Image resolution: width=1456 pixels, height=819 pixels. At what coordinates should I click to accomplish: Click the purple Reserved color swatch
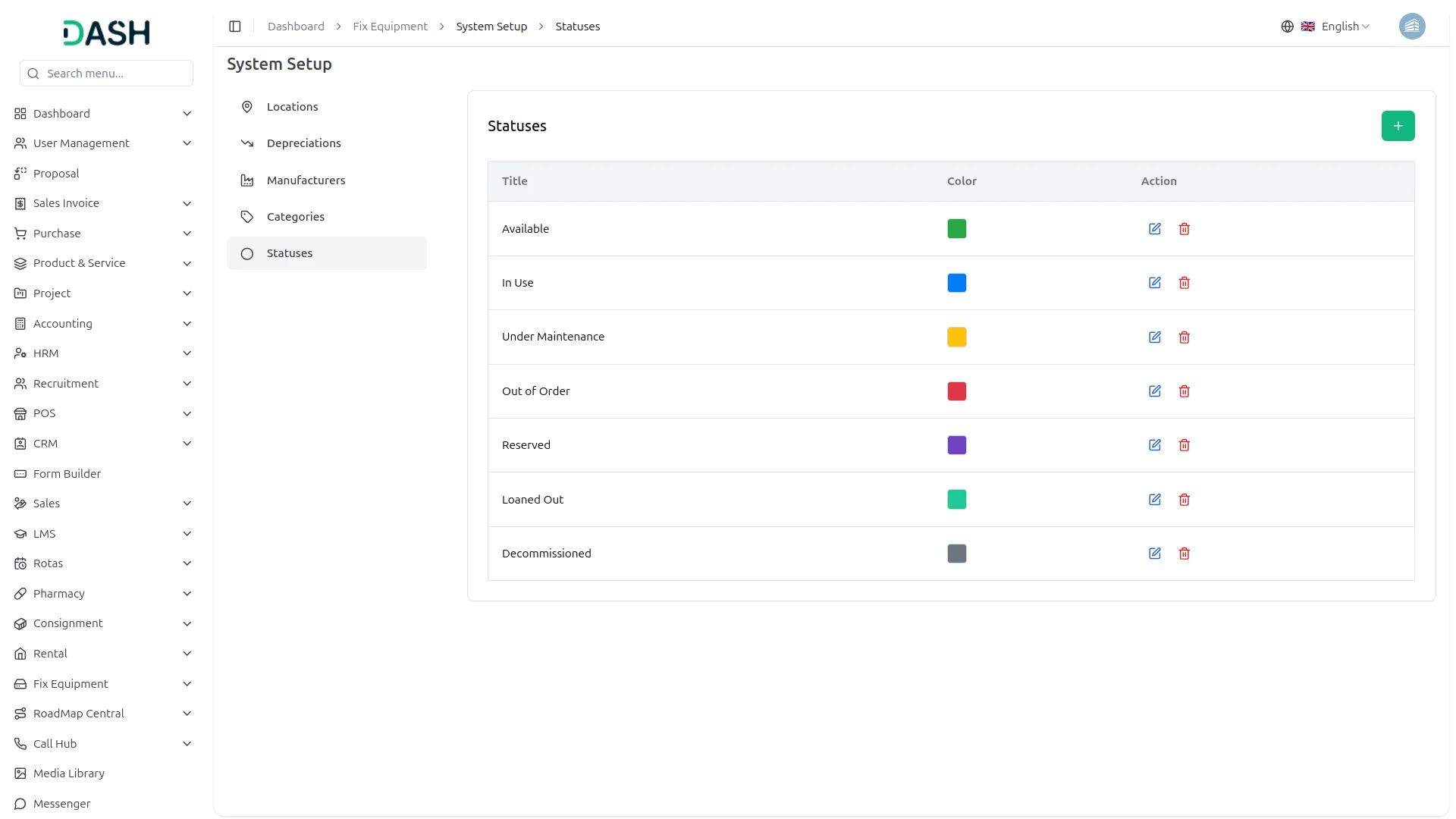coord(956,445)
